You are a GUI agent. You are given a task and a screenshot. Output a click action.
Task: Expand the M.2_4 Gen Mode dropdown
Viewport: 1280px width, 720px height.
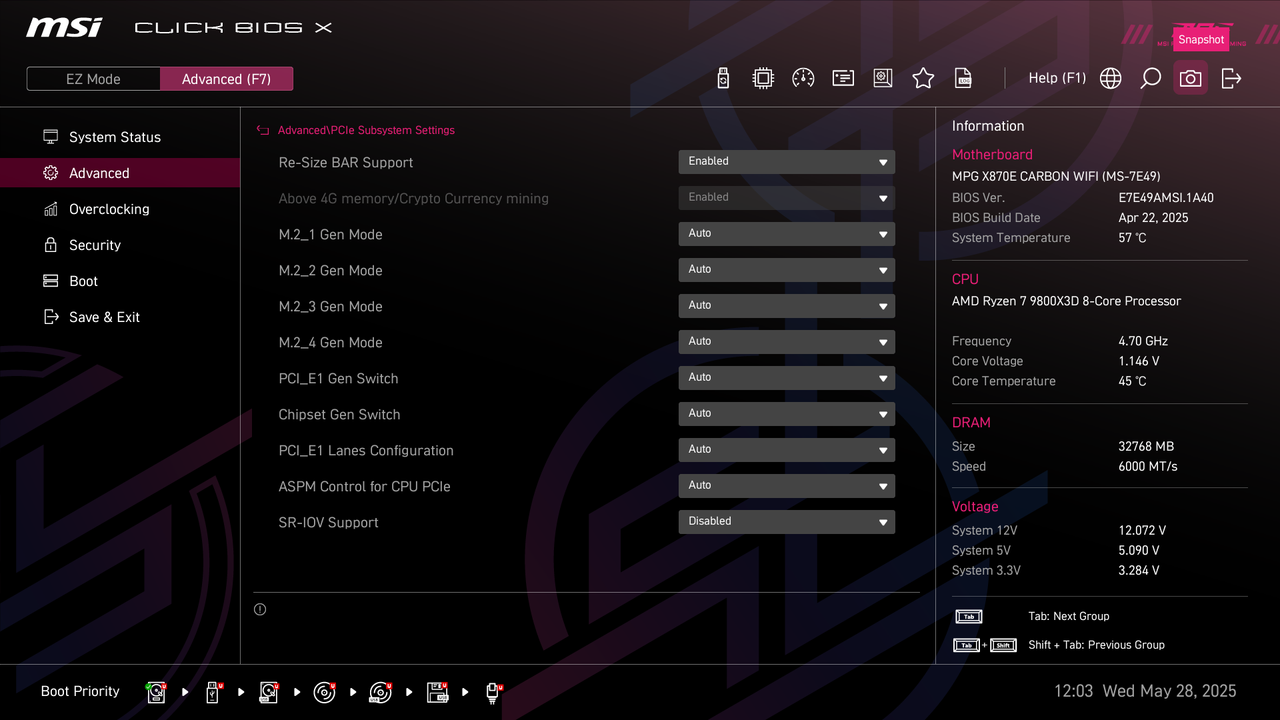[x=786, y=342]
